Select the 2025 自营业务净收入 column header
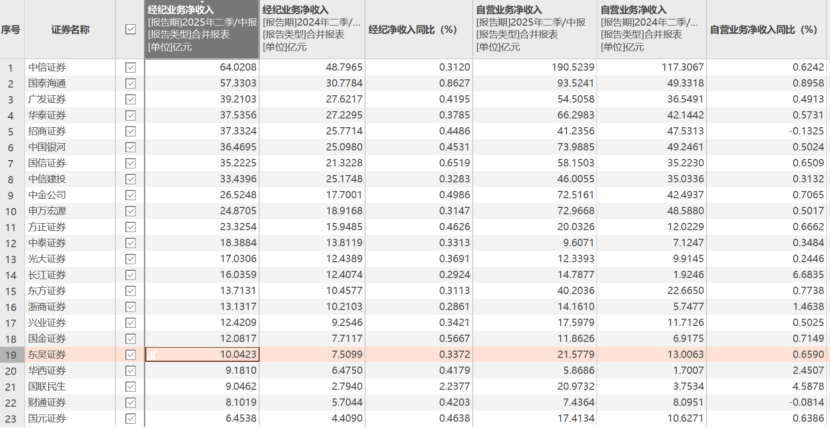 coord(535,29)
